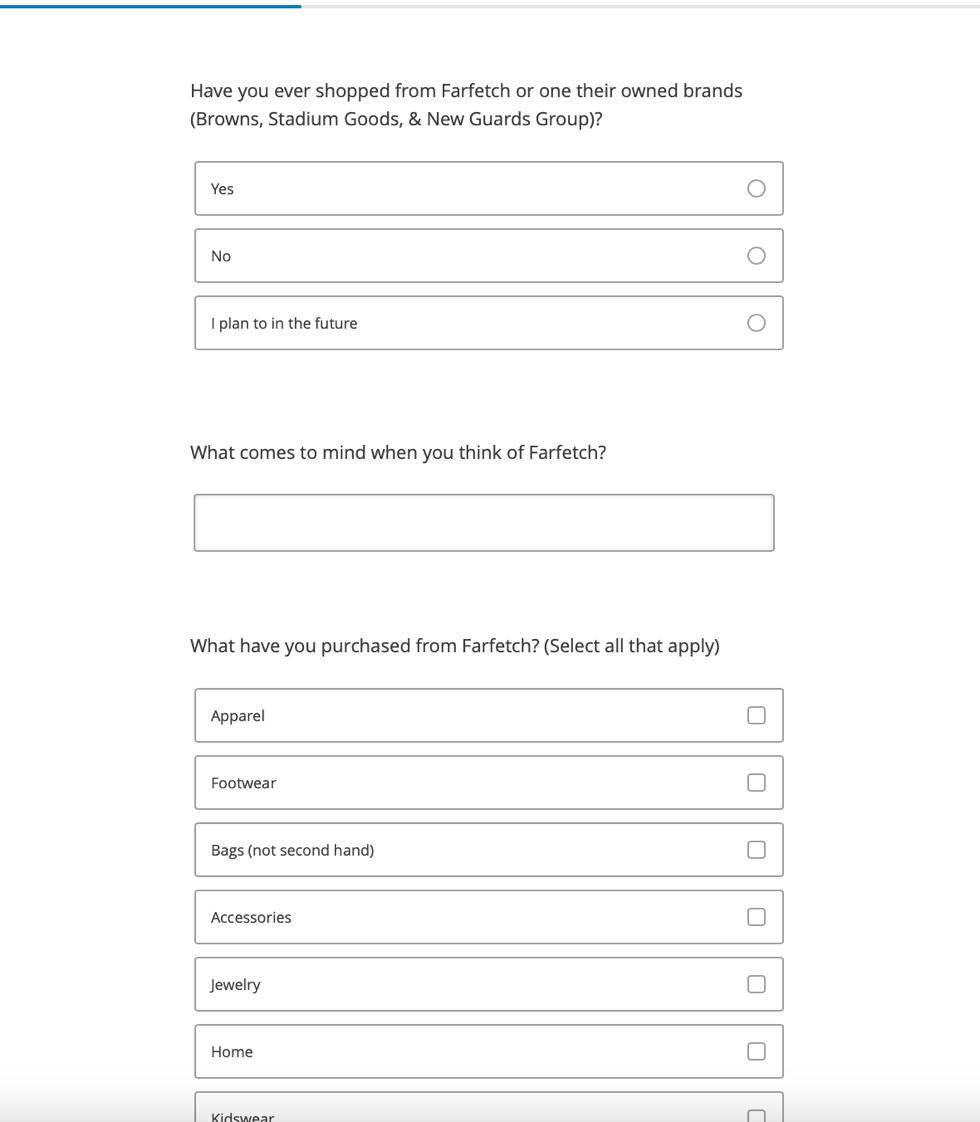The height and width of the screenshot is (1122, 980).
Task: Tick the Footwear checkbox
Action: (x=756, y=783)
